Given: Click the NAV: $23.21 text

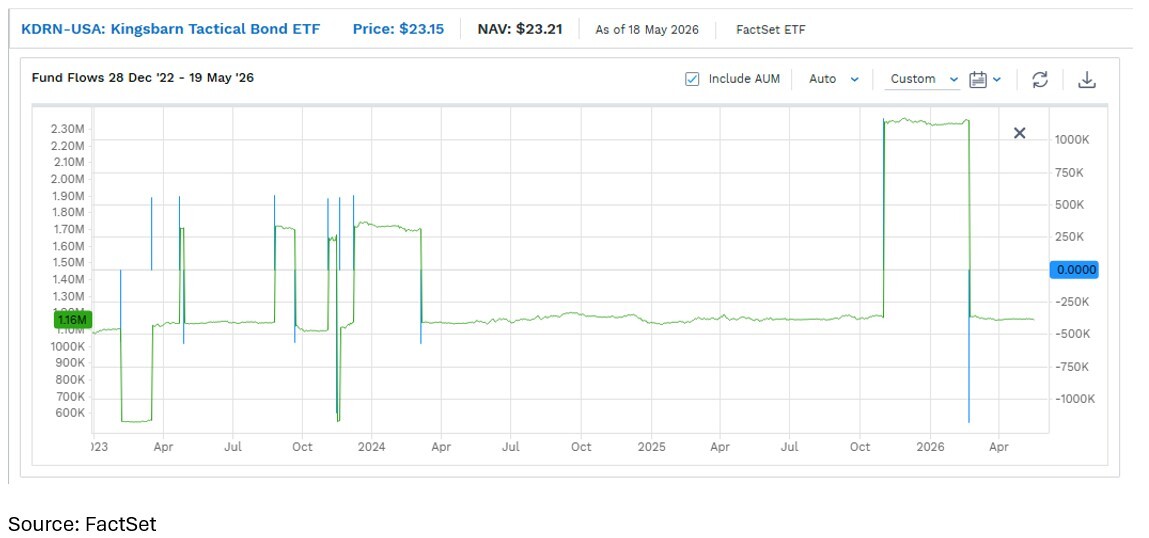Looking at the screenshot, I should click(x=520, y=29).
